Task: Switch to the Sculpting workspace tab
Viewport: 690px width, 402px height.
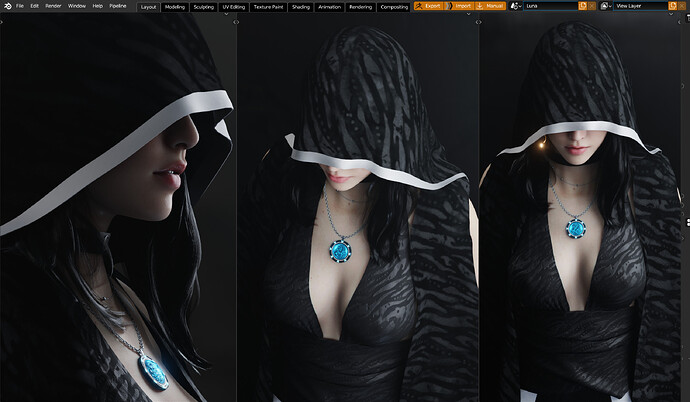Action: (x=204, y=7)
